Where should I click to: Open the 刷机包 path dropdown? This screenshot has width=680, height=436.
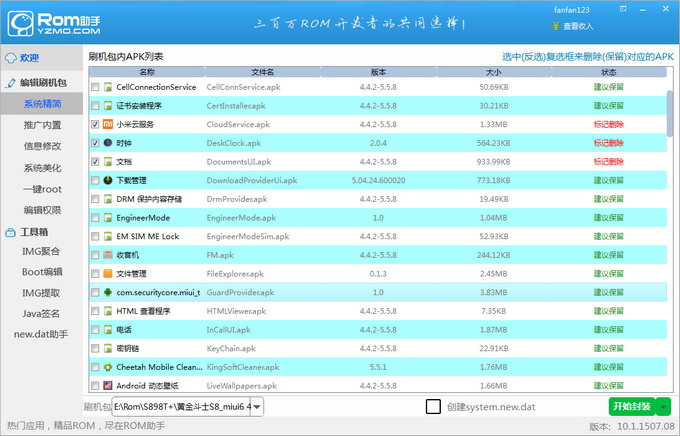click(x=257, y=406)
